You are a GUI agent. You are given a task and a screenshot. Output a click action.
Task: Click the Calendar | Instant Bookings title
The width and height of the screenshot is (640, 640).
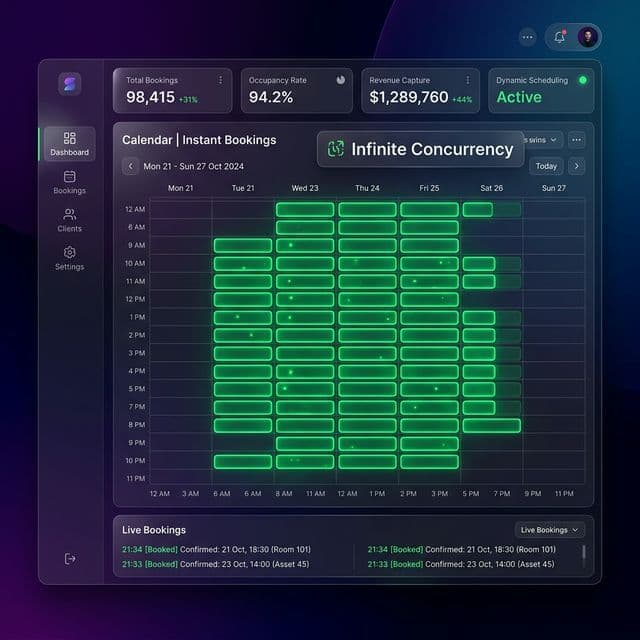(x=199, y=140)
